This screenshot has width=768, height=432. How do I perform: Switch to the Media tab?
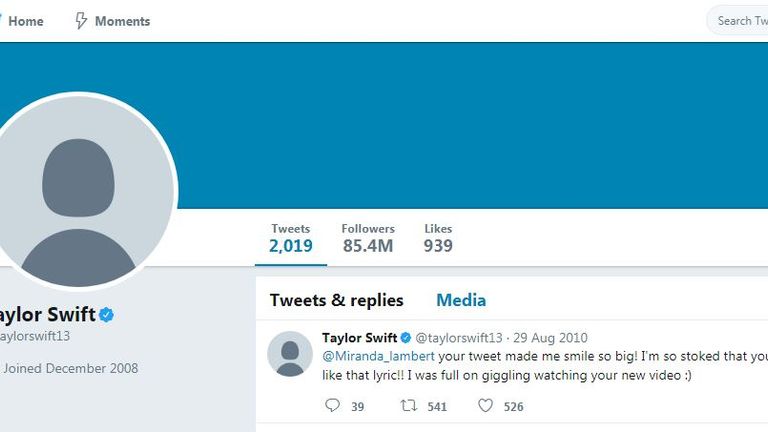[x=461, y=300]
